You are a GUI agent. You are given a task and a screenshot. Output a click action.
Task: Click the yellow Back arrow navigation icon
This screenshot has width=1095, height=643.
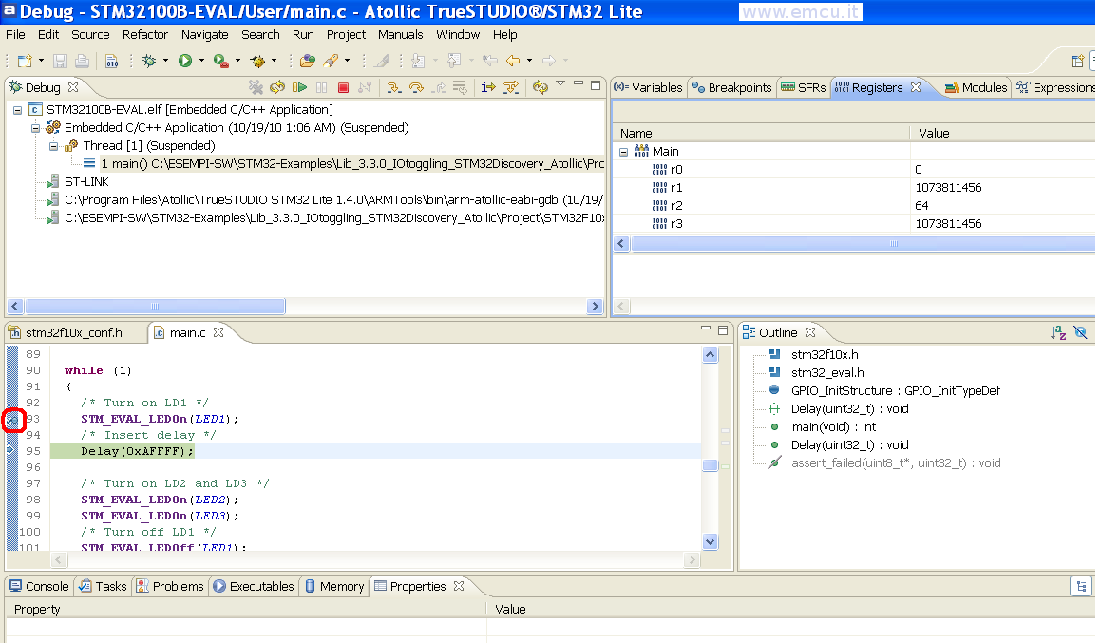coord(513,61)
